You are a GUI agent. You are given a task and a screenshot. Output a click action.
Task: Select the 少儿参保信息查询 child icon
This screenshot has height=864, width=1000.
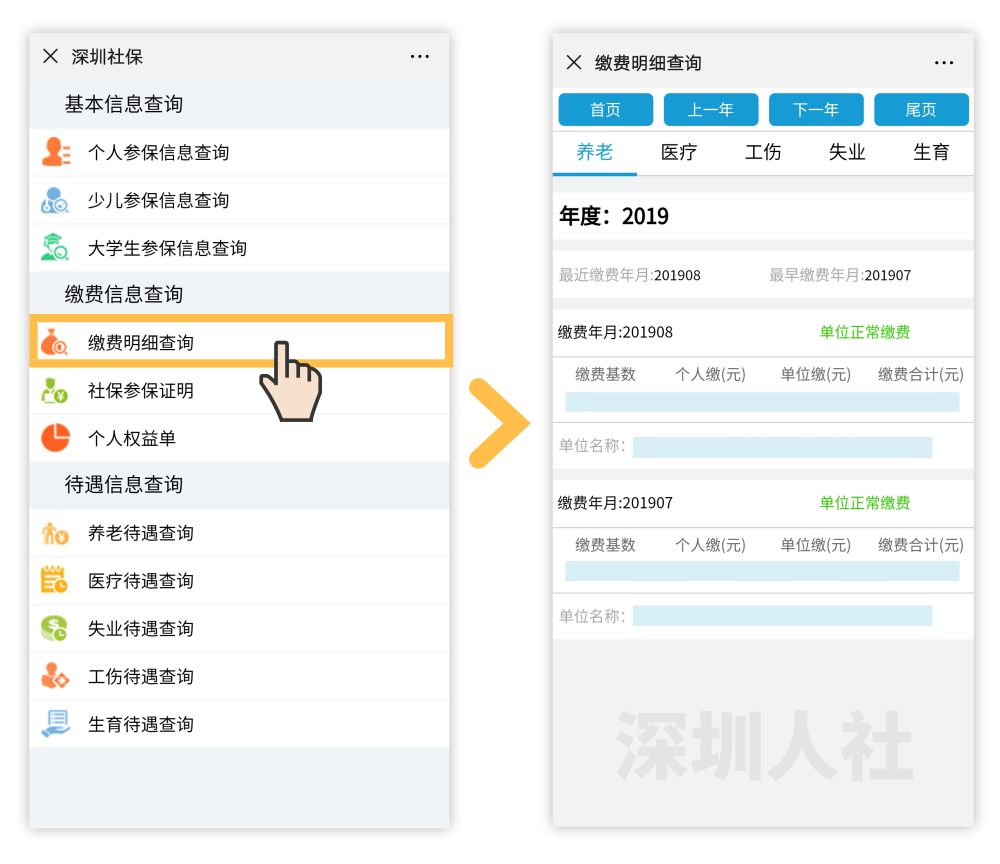coord(56,200)
